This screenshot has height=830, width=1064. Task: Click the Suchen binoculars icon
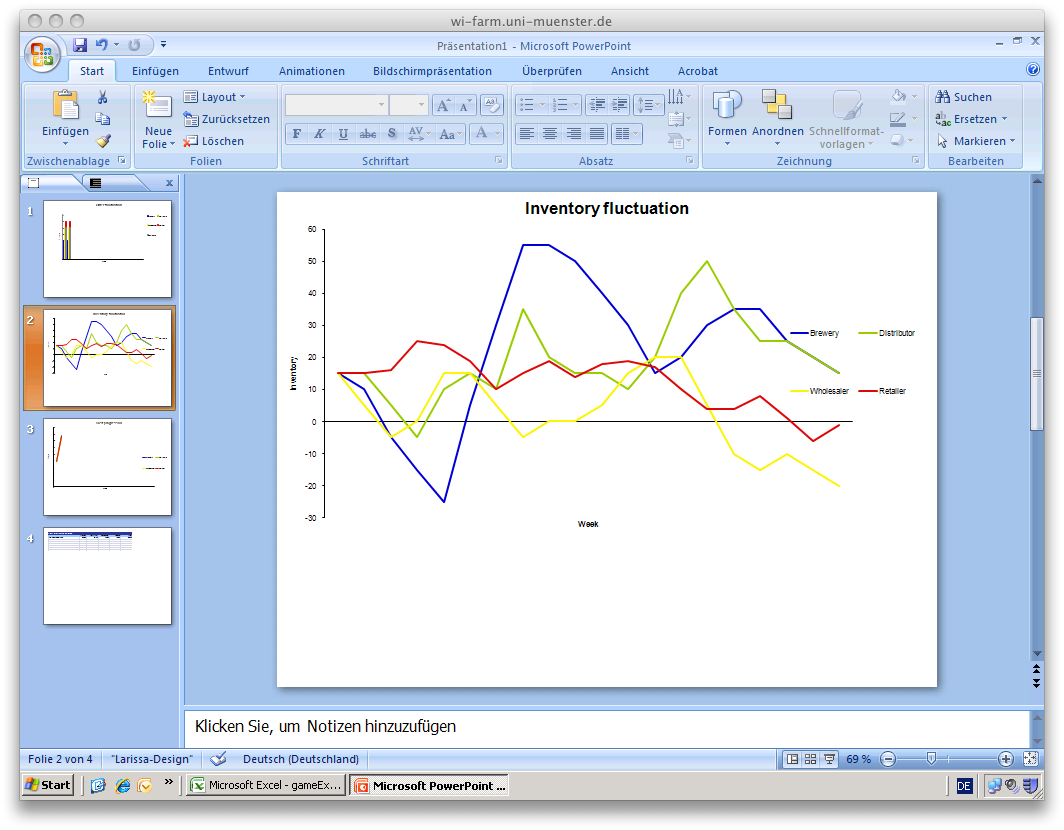click(943, 97)
